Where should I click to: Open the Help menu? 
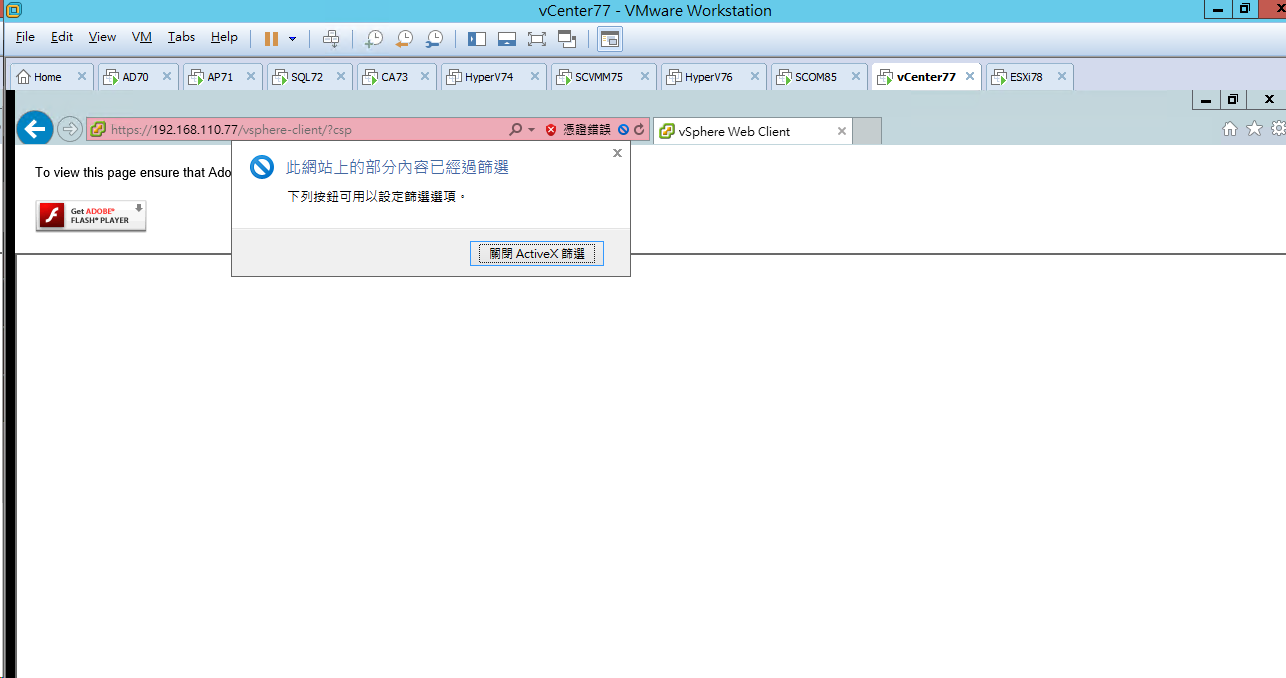point(224,37)
